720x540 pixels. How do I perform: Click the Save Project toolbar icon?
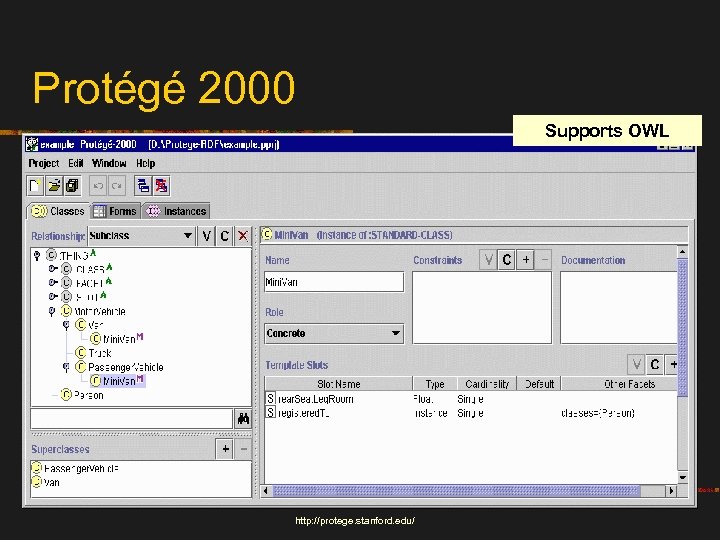(73, 186)
